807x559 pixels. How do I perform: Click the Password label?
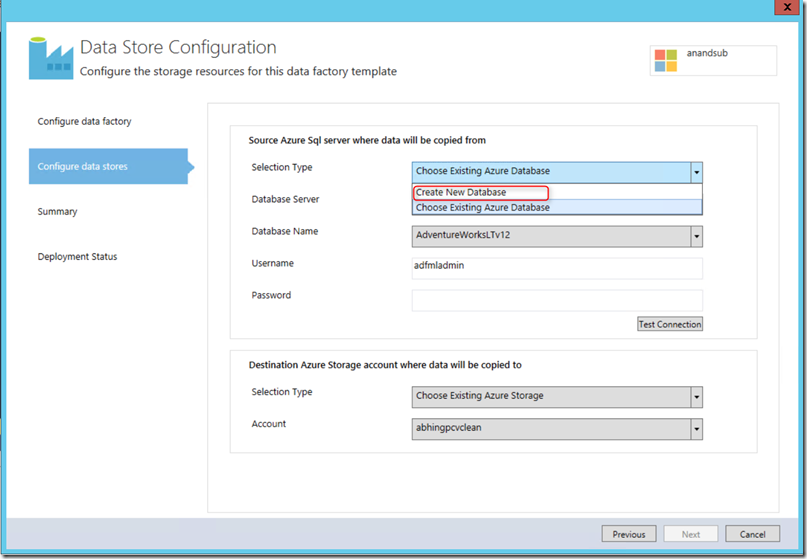(x=271, y=295)
